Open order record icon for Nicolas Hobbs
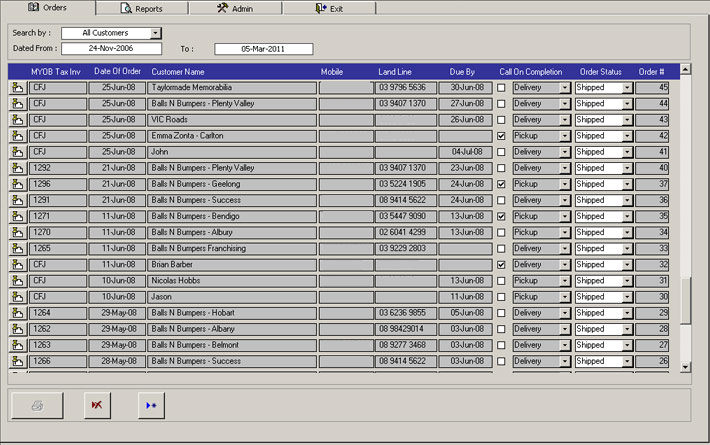The image size is (710, 445). pyautogui.click(x=18, y=281)
